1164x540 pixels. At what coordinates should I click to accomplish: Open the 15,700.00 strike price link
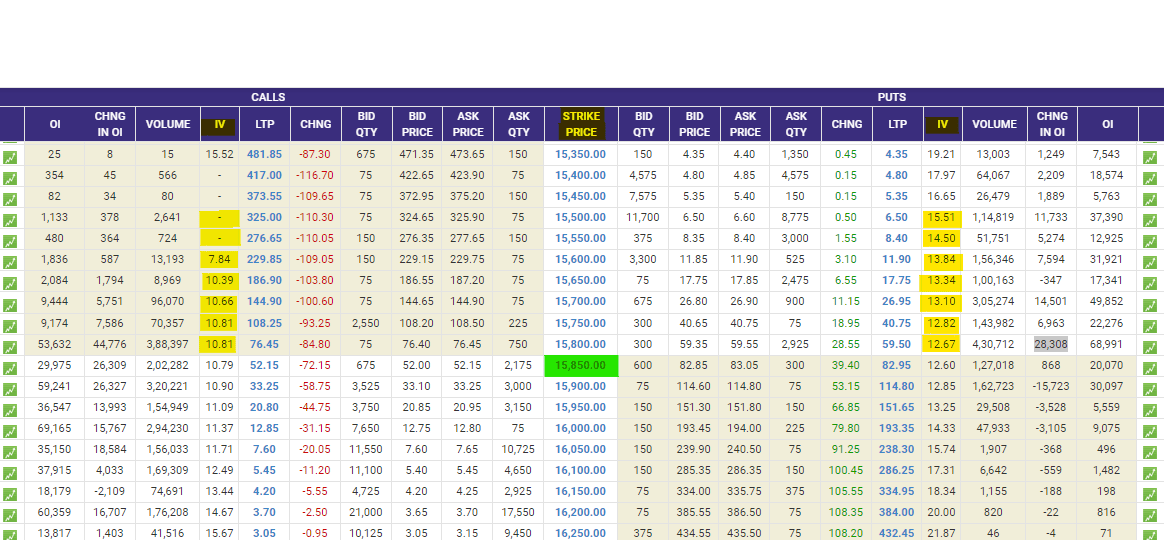(x=581, y=302)
